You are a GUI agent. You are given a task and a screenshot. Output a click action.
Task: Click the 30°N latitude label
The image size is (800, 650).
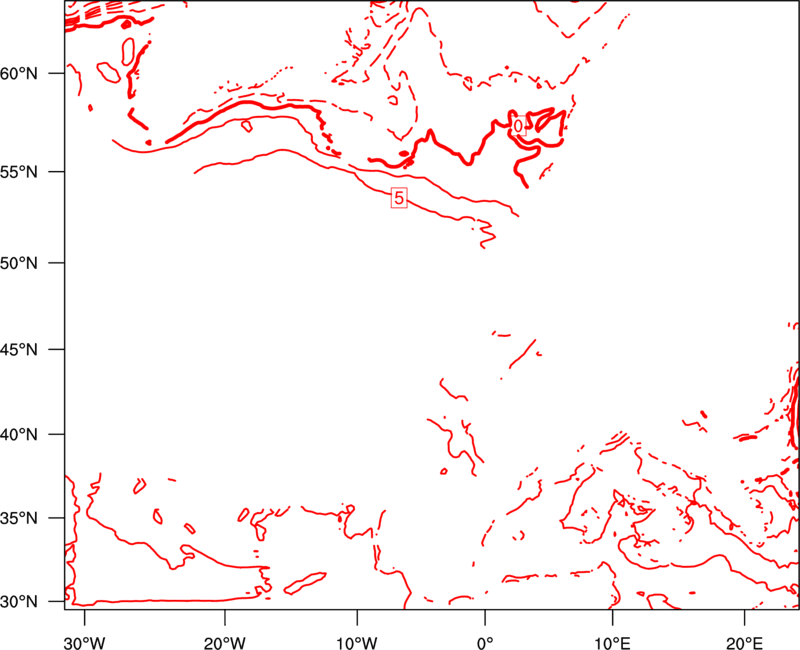coord(19,602)
